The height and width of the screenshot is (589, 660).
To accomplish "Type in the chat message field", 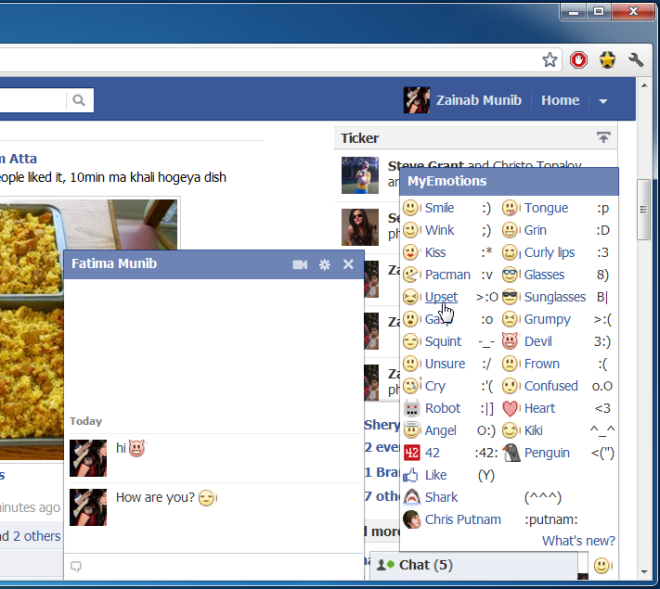I will point(214,567).
